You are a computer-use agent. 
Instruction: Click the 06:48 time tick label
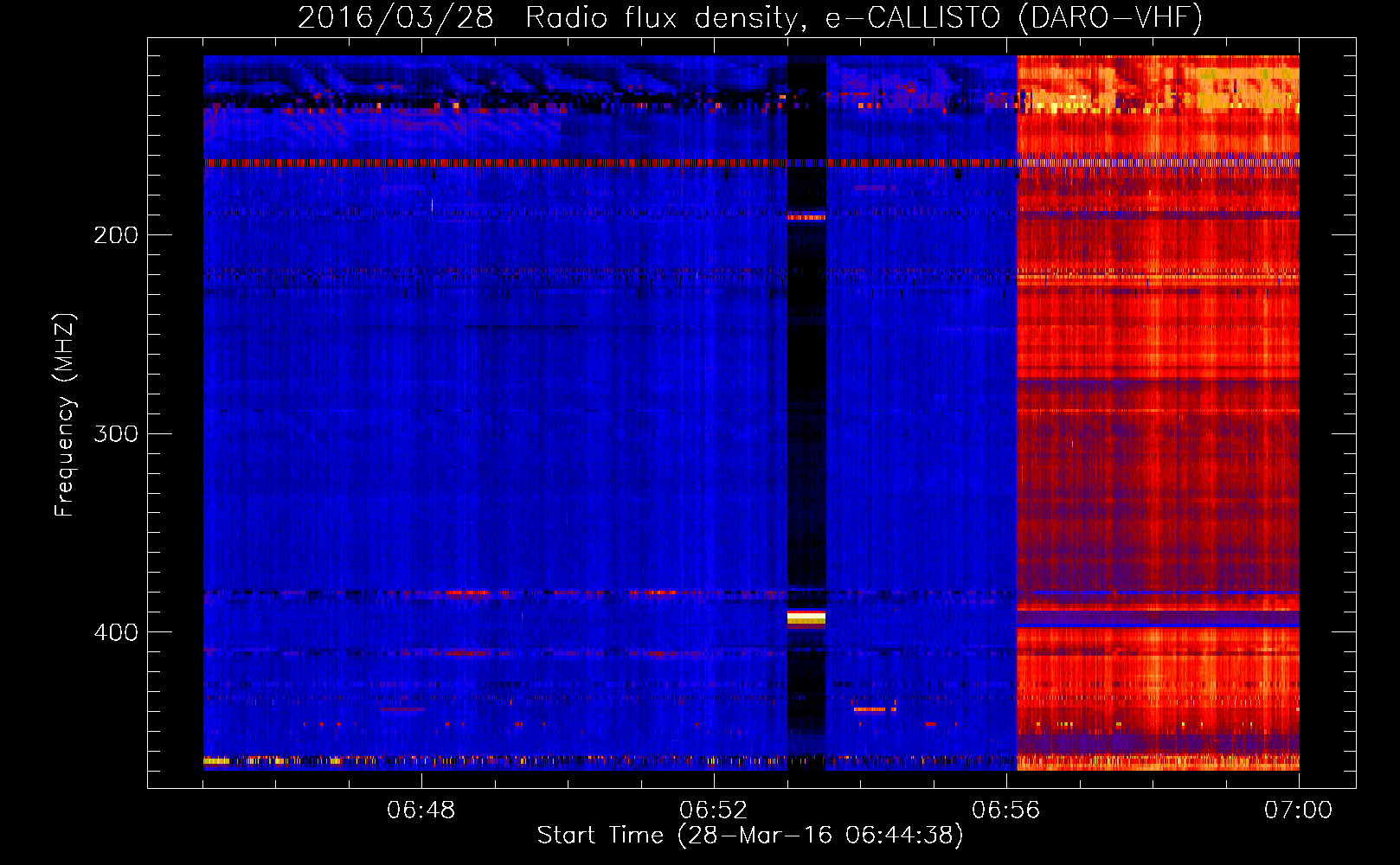[x=421, y=810]
